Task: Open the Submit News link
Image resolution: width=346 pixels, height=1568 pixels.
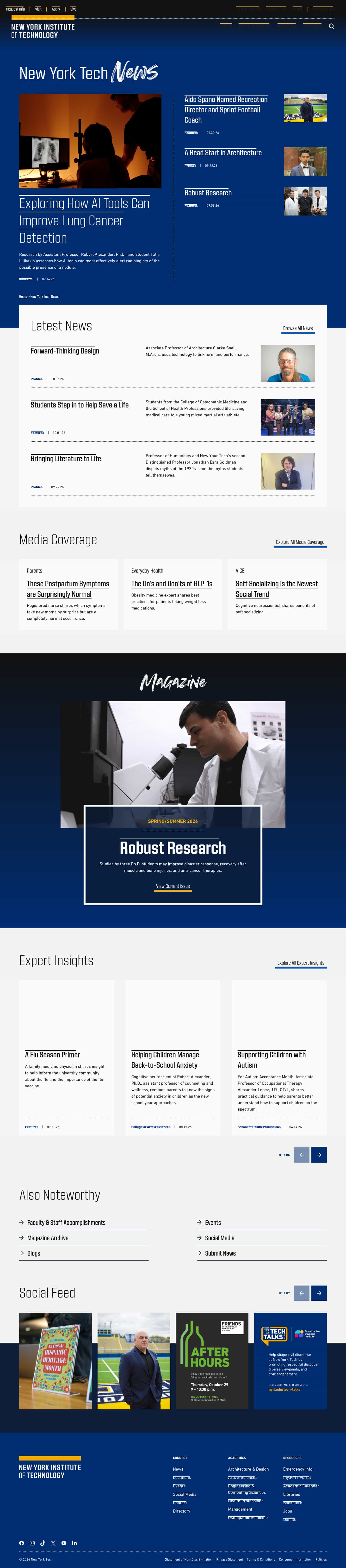Action: point(221,1253)
